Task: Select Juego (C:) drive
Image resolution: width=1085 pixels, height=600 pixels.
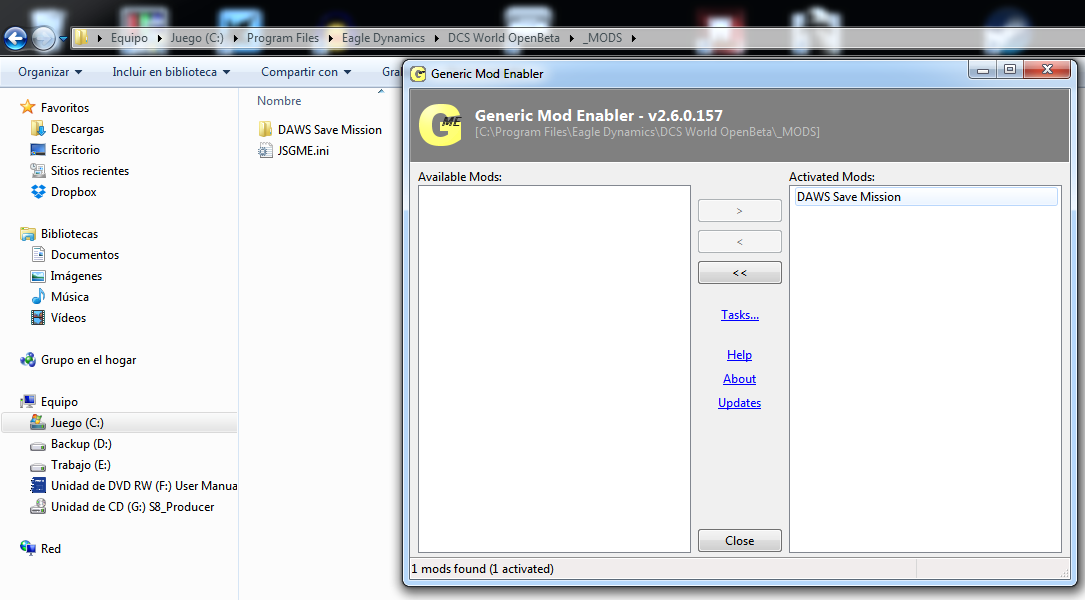Action: pos(120,423)
